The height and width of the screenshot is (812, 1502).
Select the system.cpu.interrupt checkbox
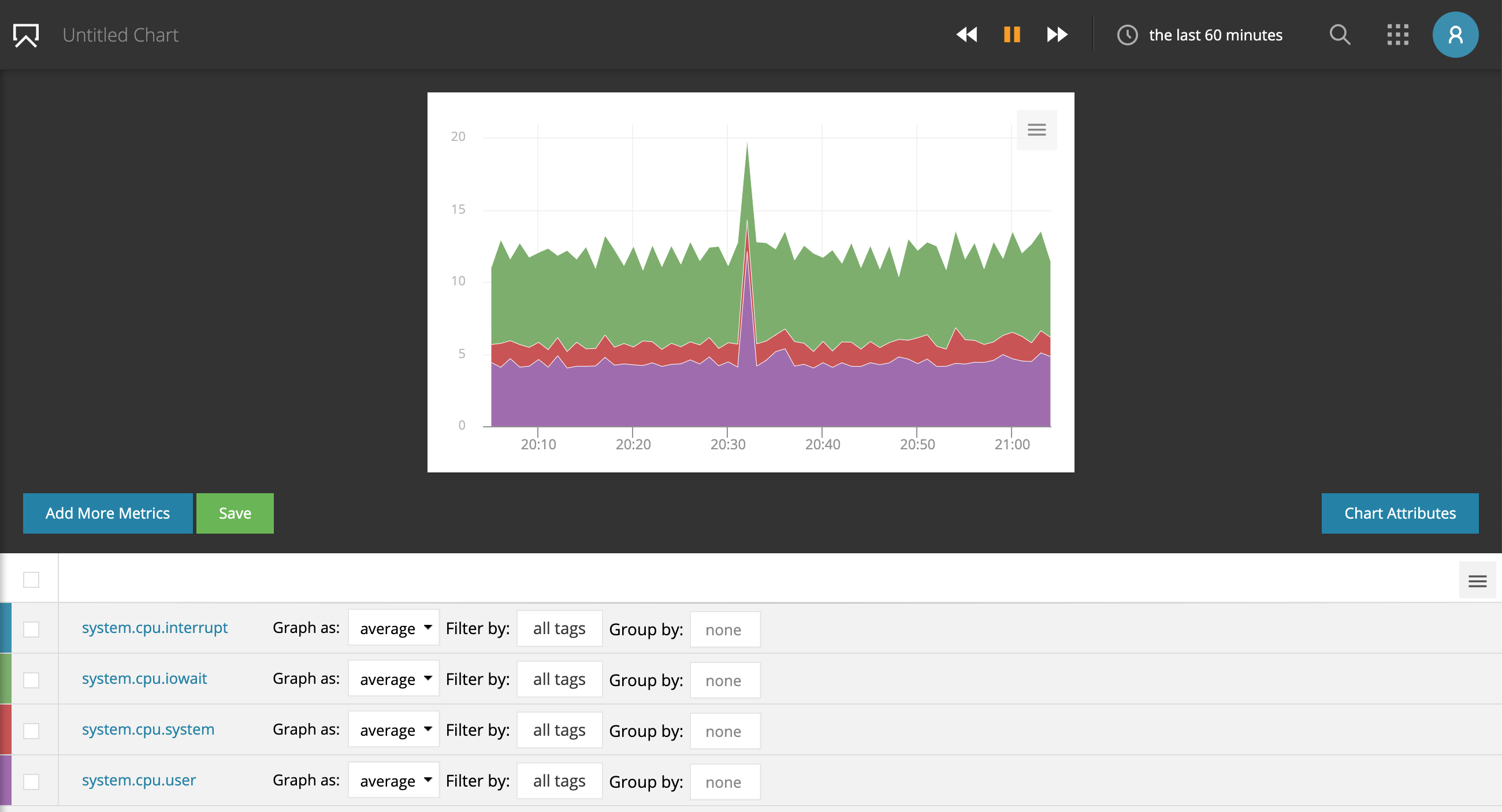tap(31, 629)
